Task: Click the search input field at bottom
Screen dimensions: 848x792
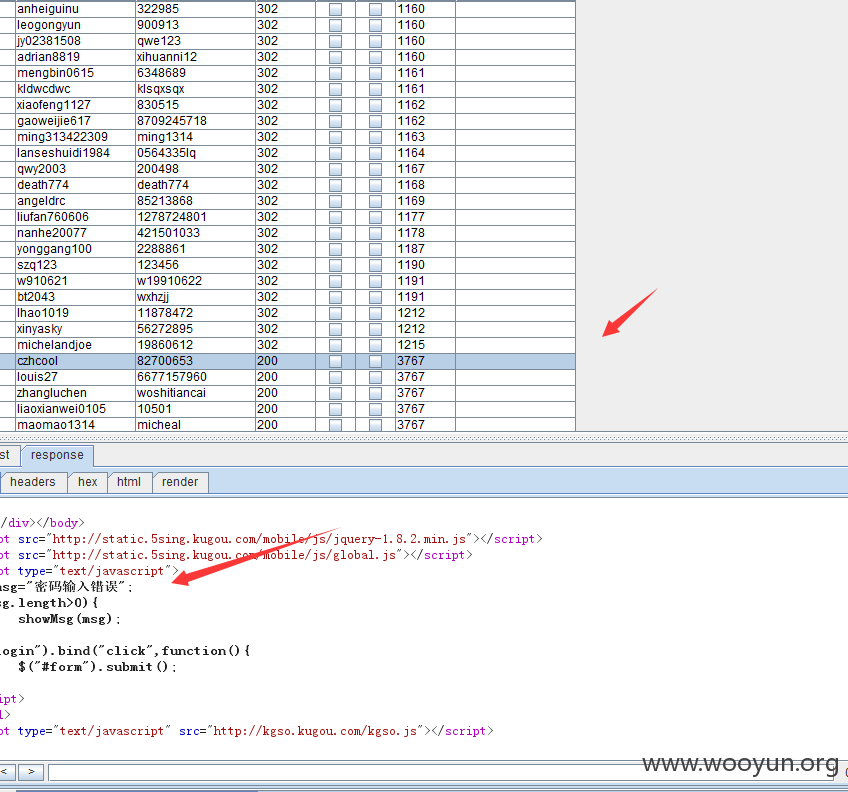Action: (x=443, y=772)
